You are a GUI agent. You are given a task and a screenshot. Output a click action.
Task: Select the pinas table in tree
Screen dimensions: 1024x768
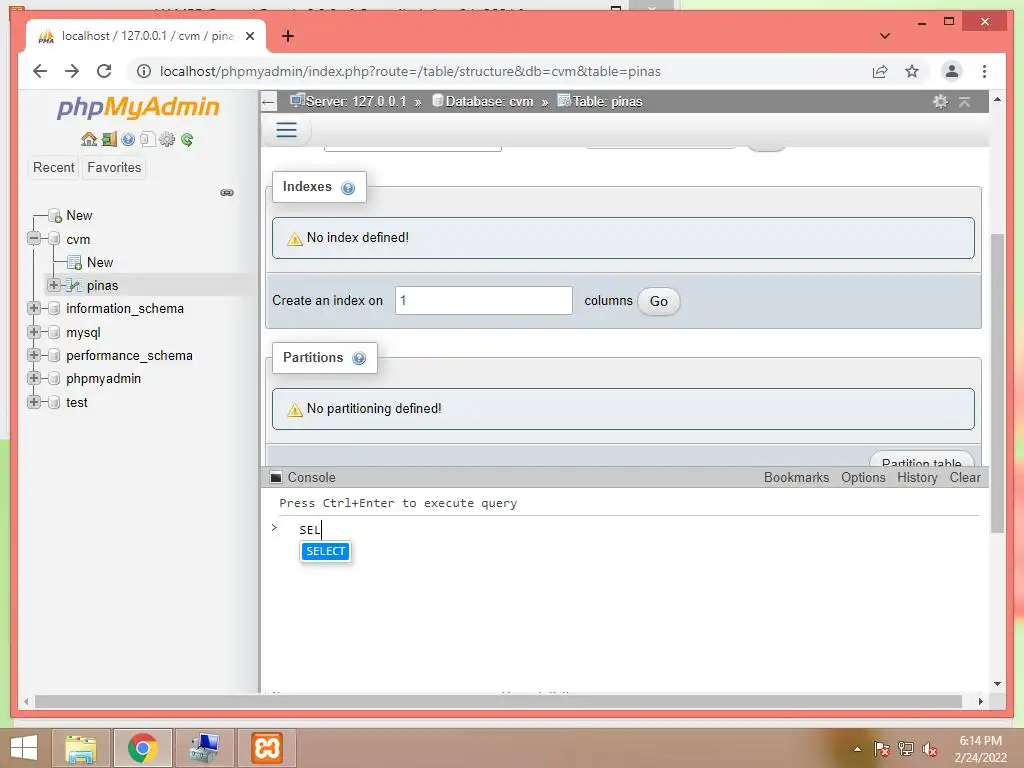coord(102,285)
